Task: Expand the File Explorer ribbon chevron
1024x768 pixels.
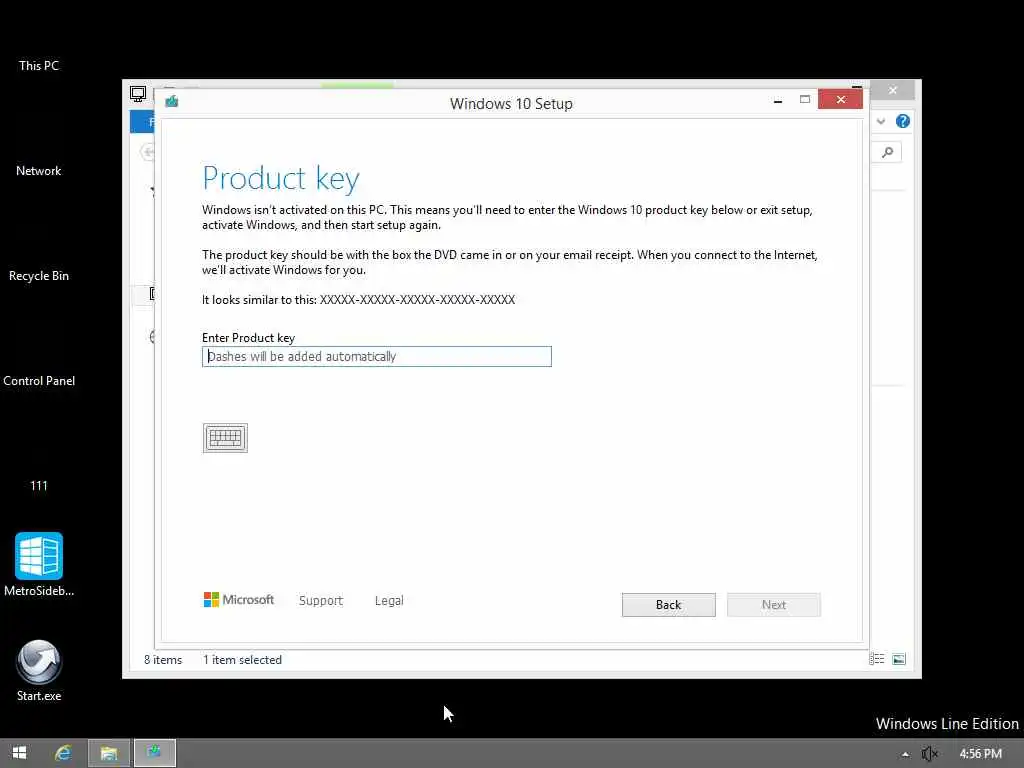Action: coord(881,121)
